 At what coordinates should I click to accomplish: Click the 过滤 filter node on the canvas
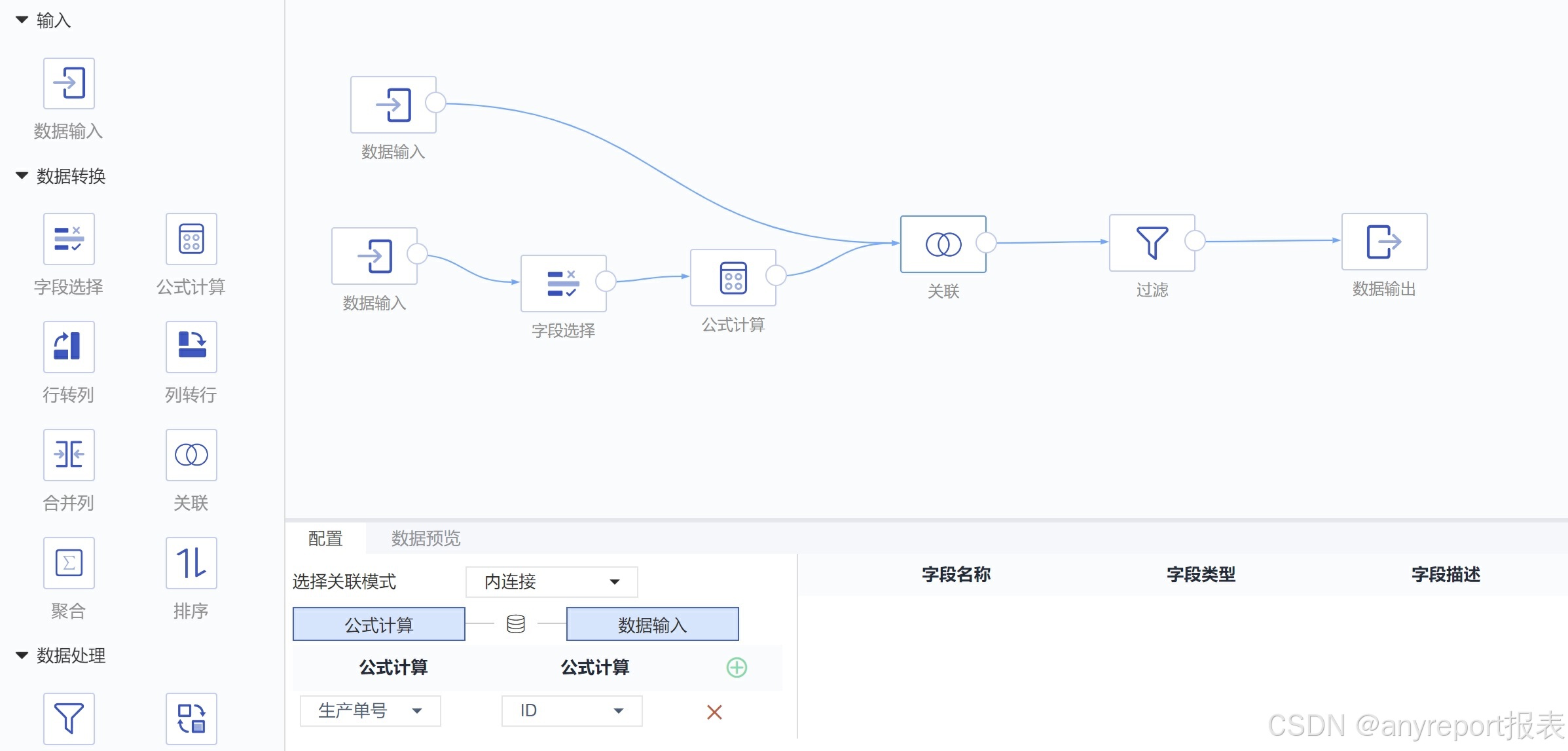[1152, 243]
